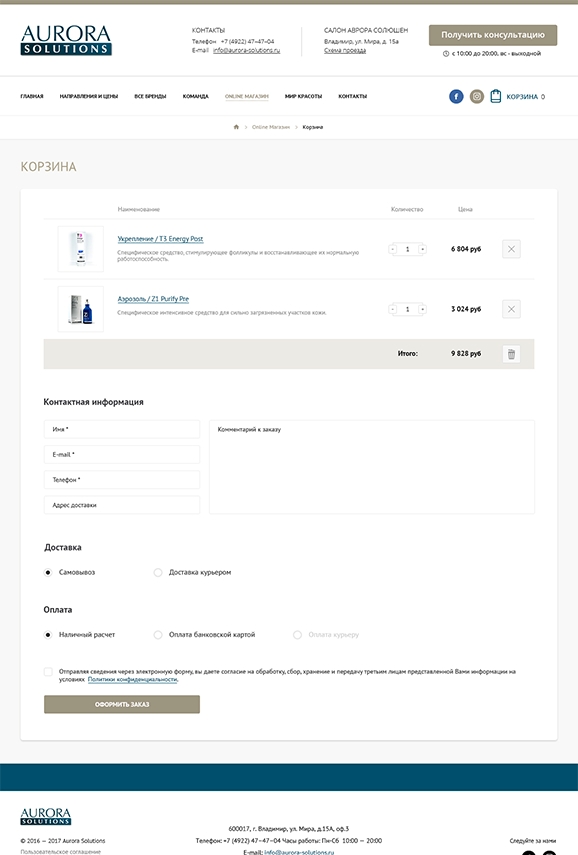Decrease quantity of Z1 Purify Pre
Screen dimensions: 578x855
(393, 309)
